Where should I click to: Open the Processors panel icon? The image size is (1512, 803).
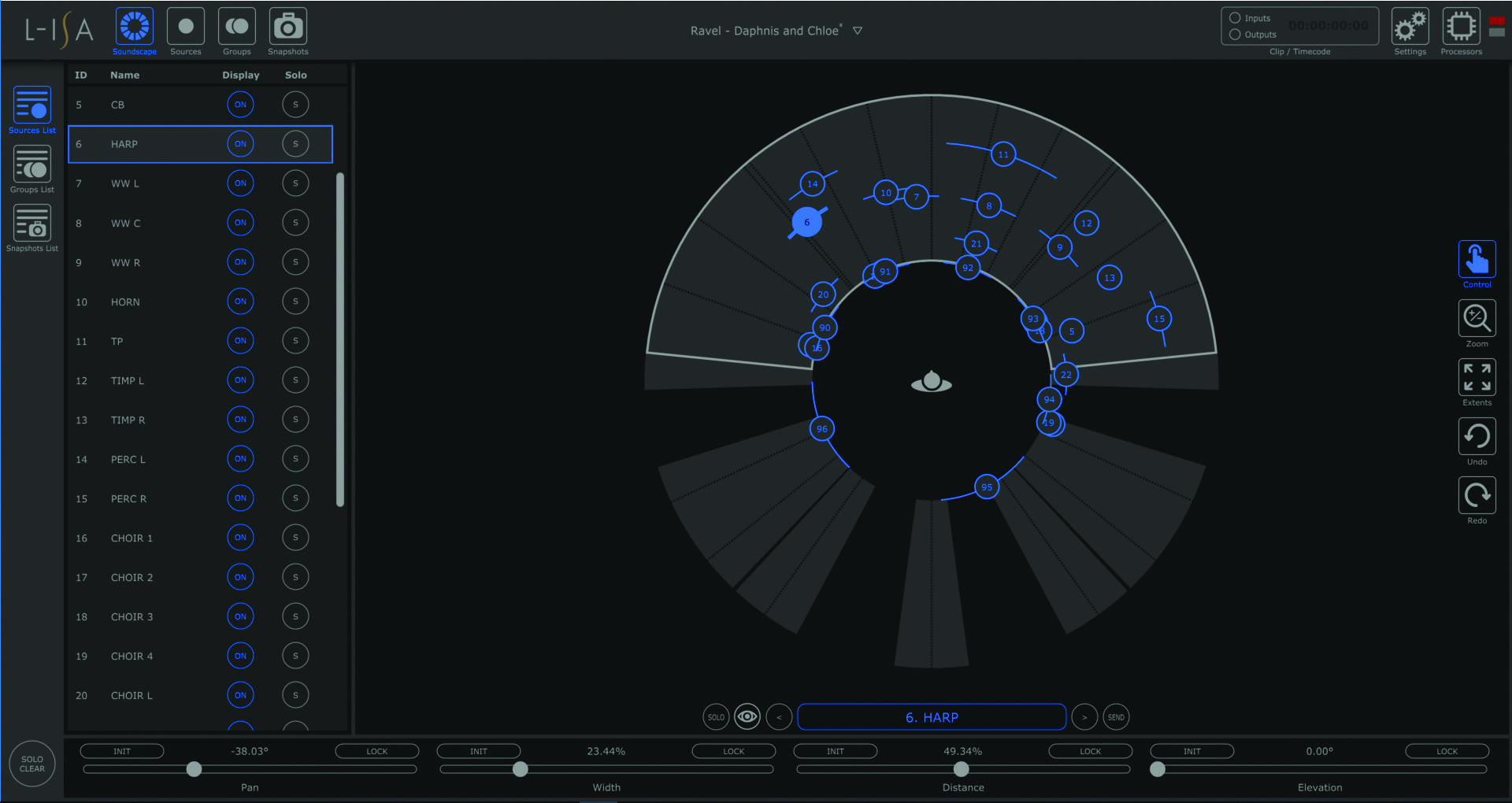1461,28
